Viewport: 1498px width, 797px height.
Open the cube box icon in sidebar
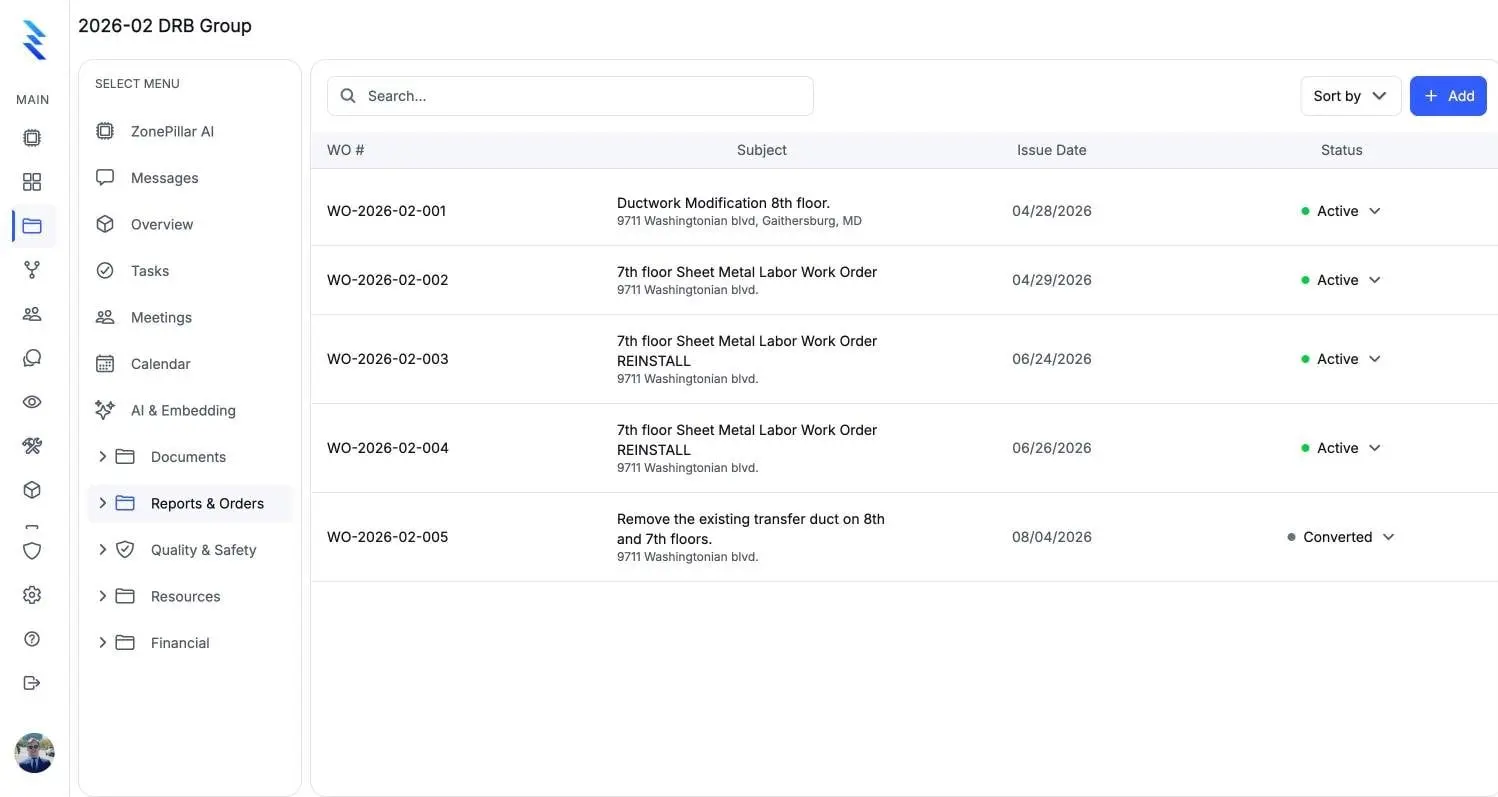tap(32, 490)
